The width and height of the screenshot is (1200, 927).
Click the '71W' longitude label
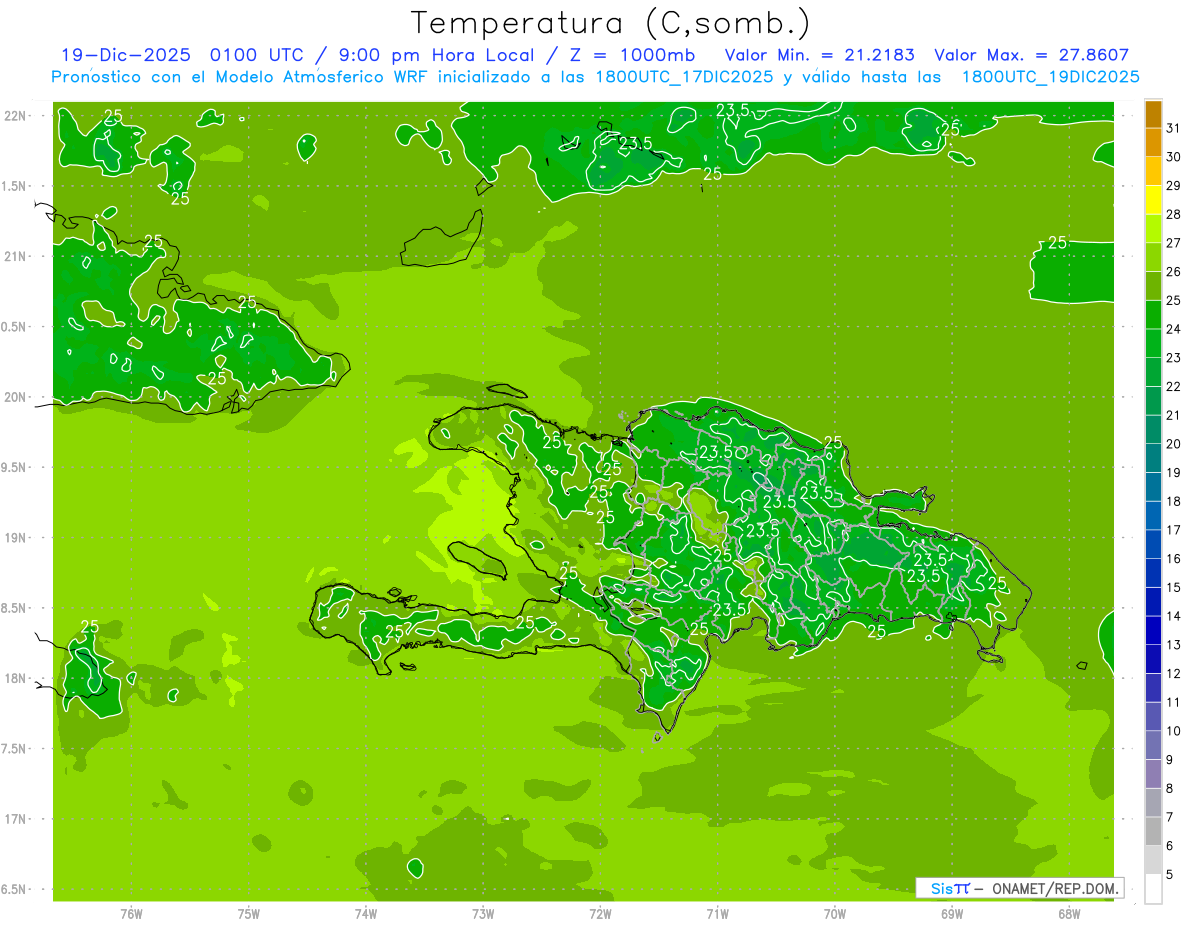click(717, 913)
